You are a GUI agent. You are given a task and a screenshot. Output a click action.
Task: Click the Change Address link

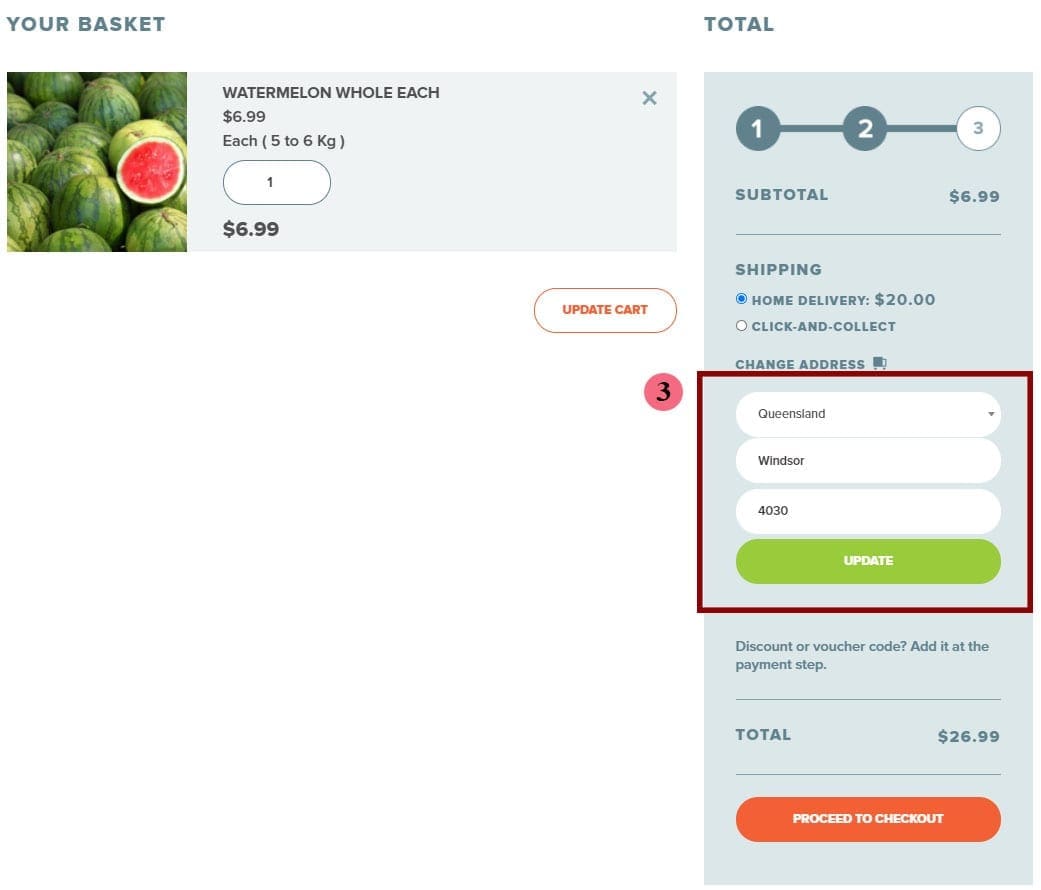click(x=799, y=364)
